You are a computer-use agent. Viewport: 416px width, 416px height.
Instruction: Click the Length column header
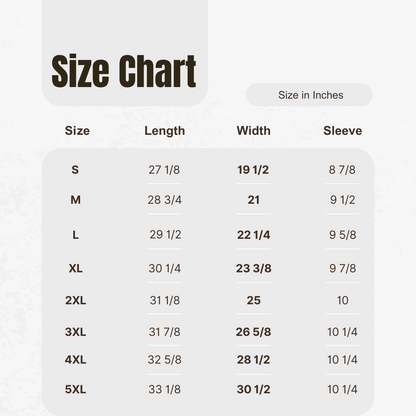click(165, 131)
